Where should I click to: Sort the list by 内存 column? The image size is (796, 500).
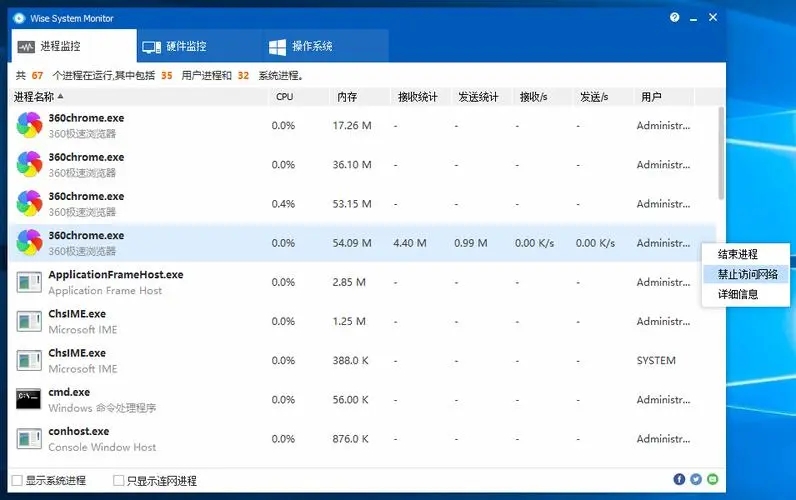click(347, 97)
